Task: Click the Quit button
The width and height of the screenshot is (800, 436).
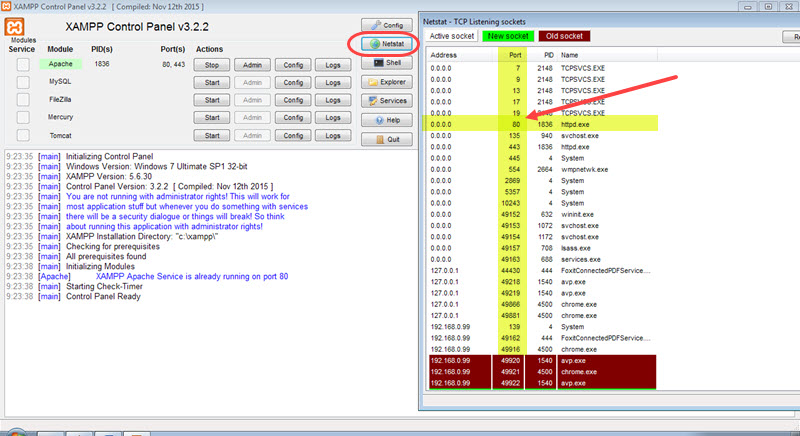Action: [387, 139]
